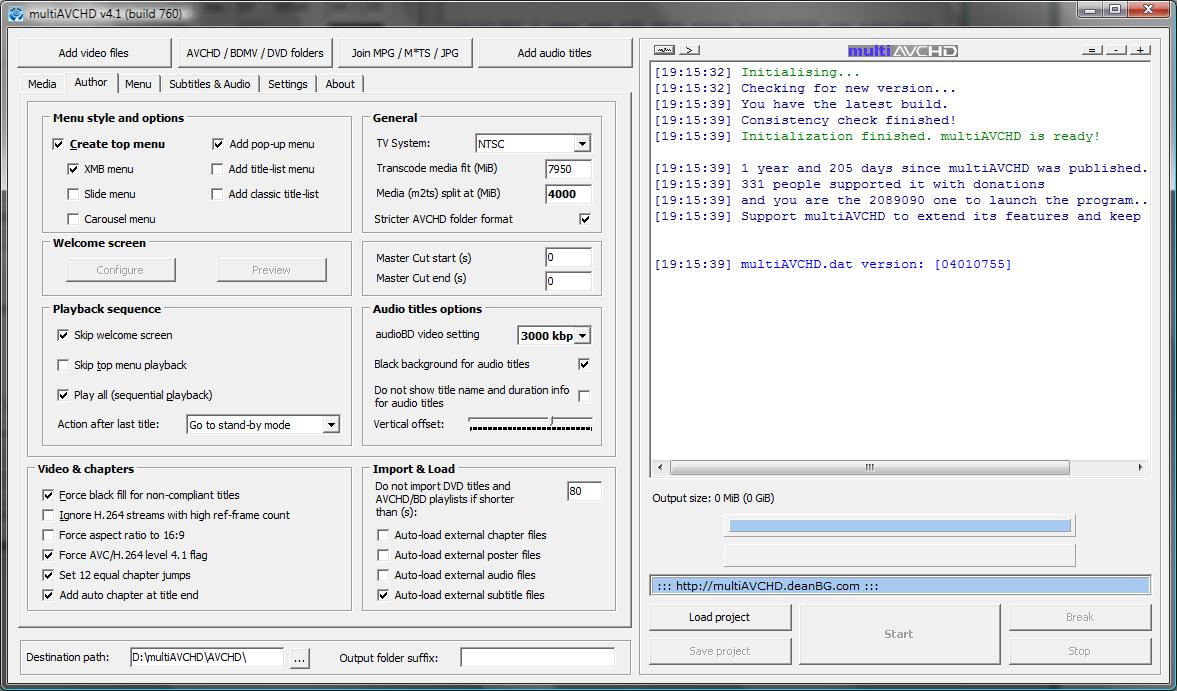This screenshot has width=1177, height=691.
Task: Click the Save project button
Action: pos(720,651)
